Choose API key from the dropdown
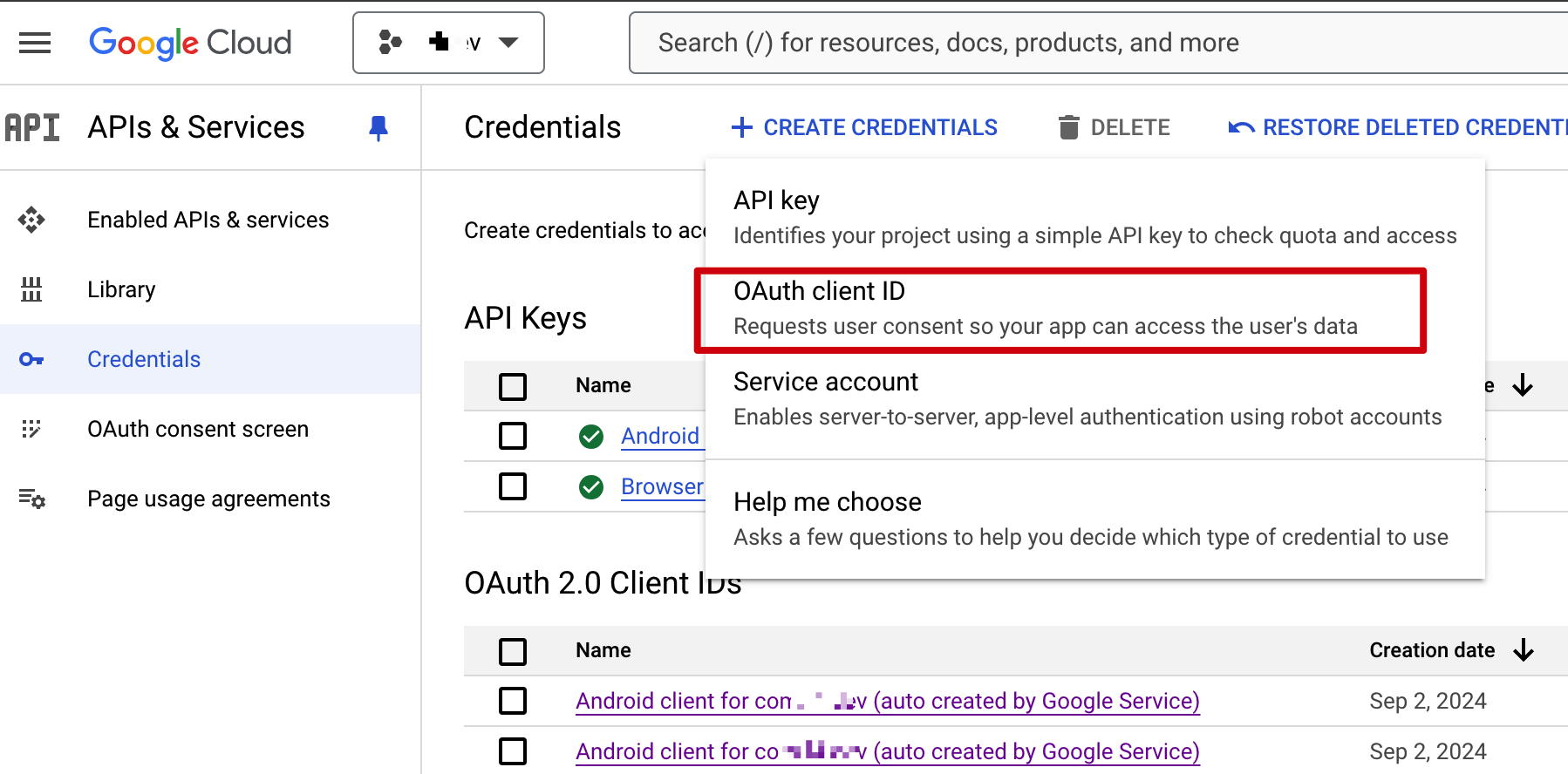The width and height of the screenshot is (1568, 774). (1094, 218)
